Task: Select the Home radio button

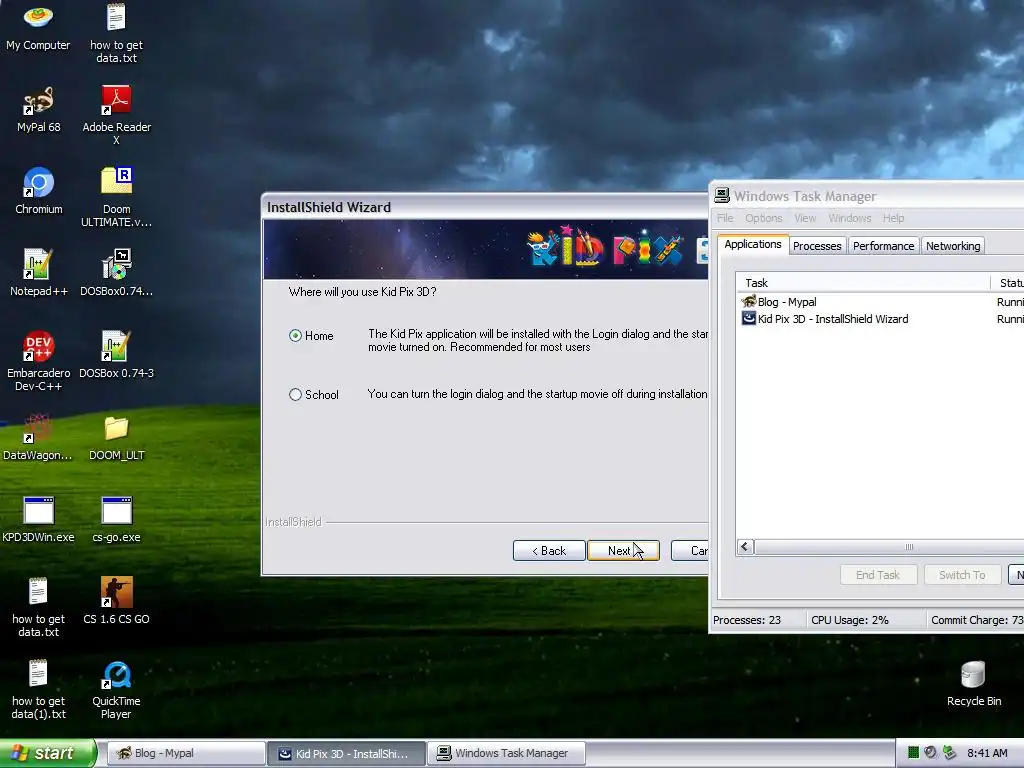Action: 295,336
